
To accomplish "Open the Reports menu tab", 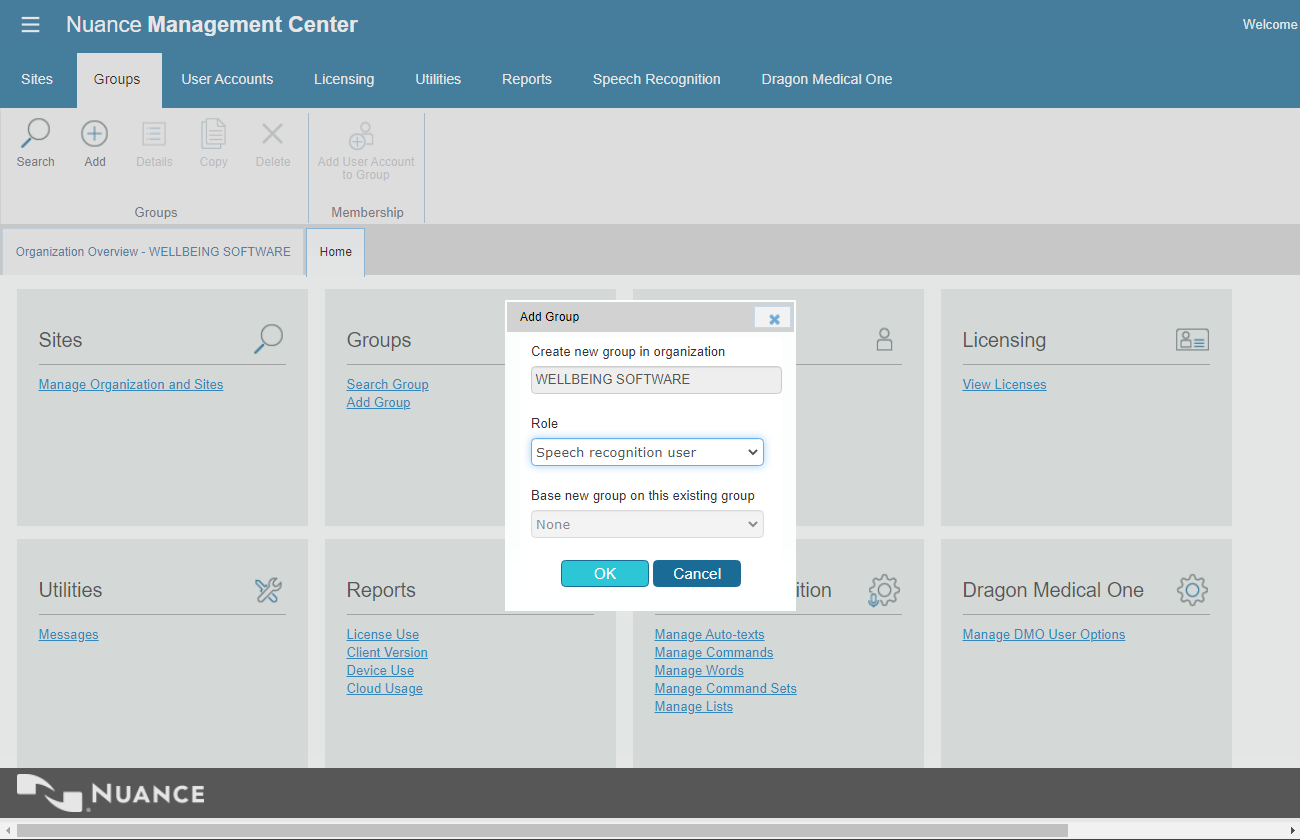I will [x=527, y=79].
